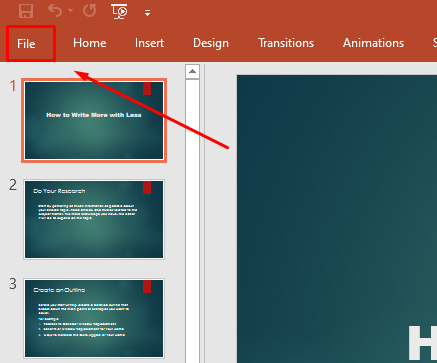Click the slide panel scroll up arrow
The width and height of the screenshot is (437, 363).
(x=192, y=71)
